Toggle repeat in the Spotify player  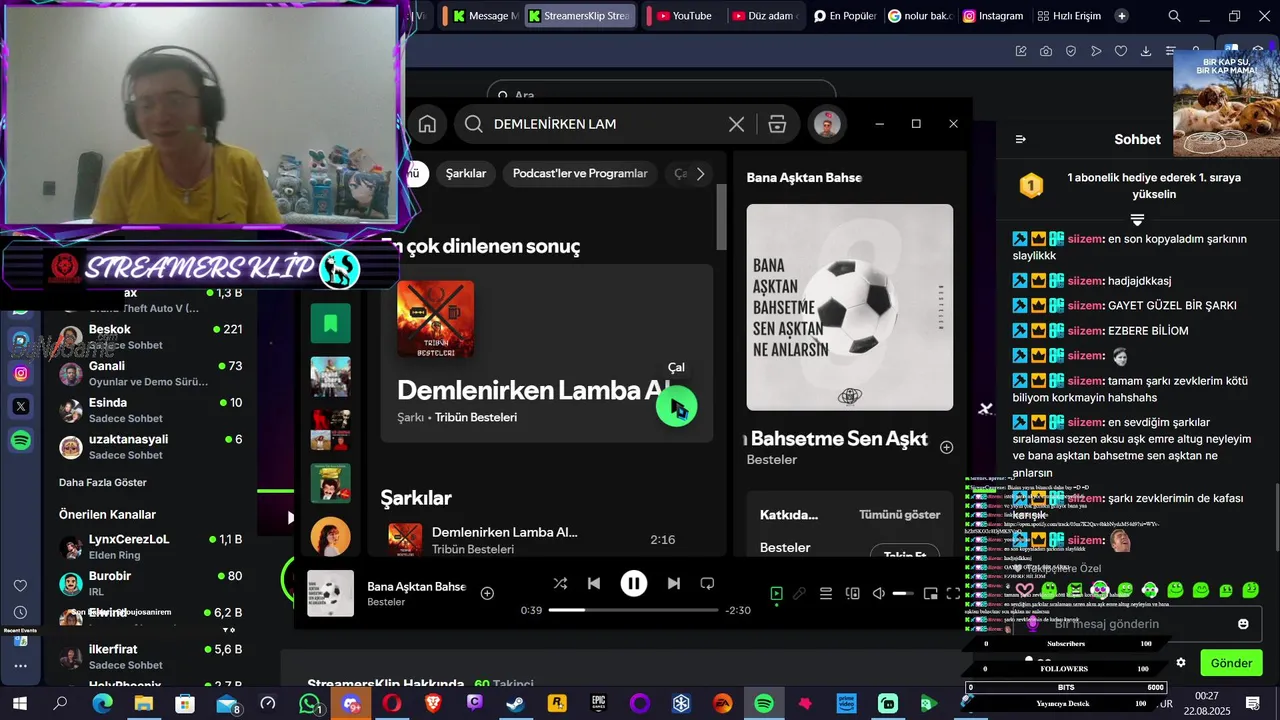(x=707, y=583)
